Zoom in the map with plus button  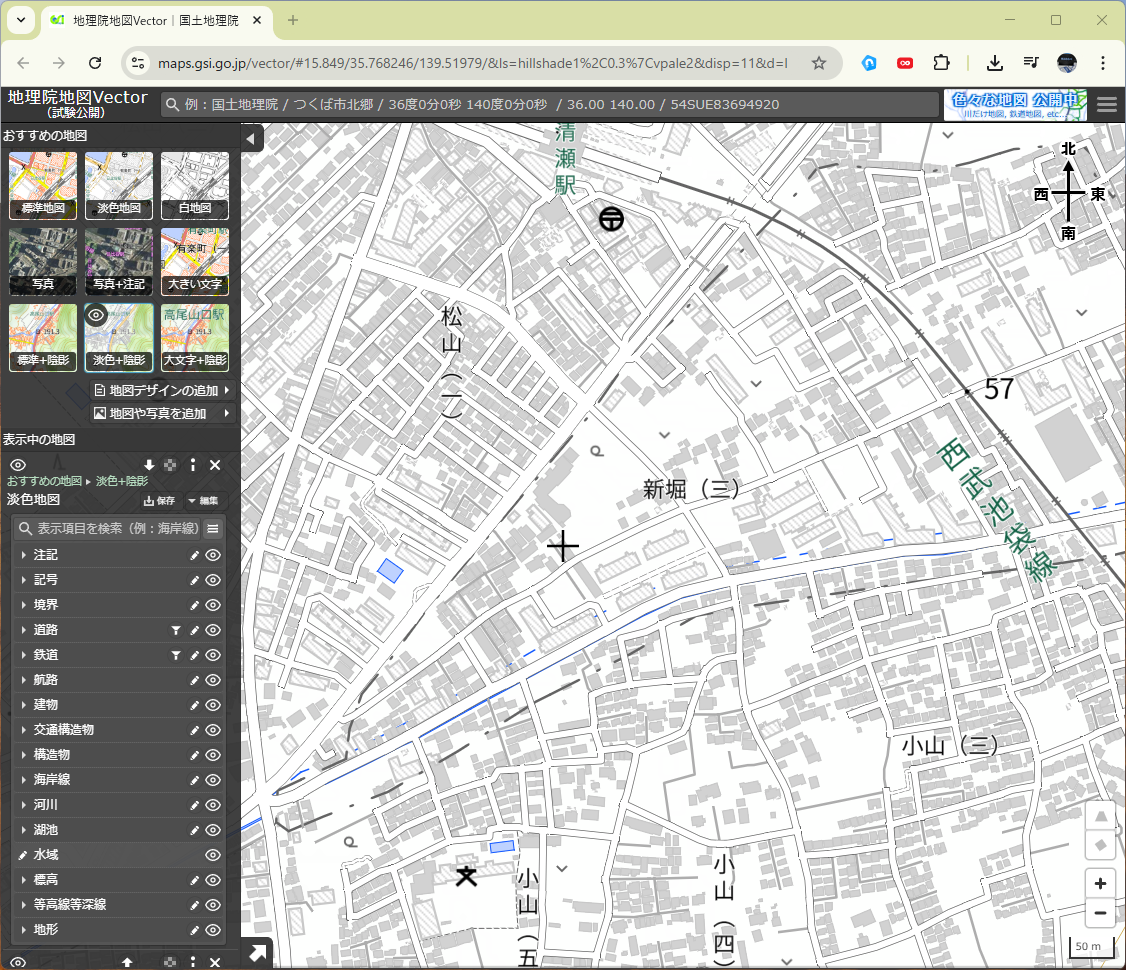[1100, 884]
